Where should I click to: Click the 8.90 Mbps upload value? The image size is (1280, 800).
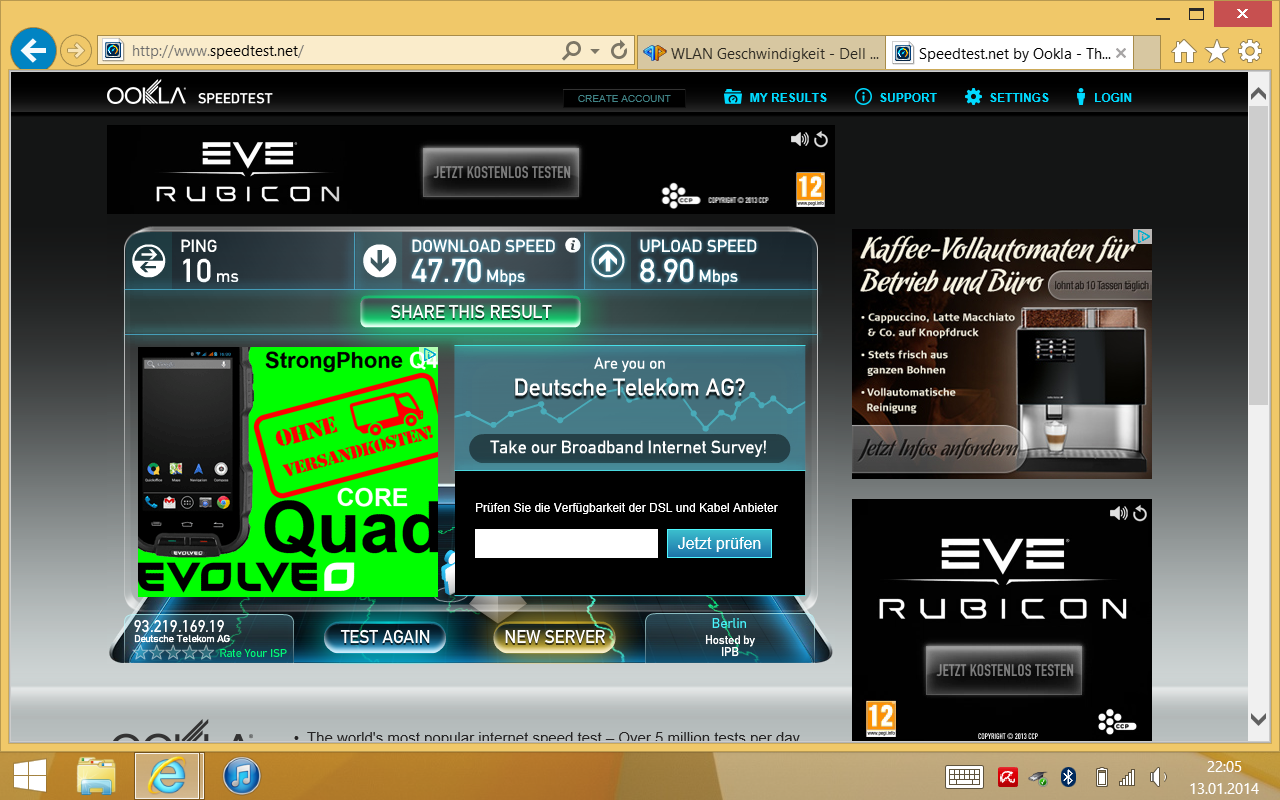tap(688, 272)
